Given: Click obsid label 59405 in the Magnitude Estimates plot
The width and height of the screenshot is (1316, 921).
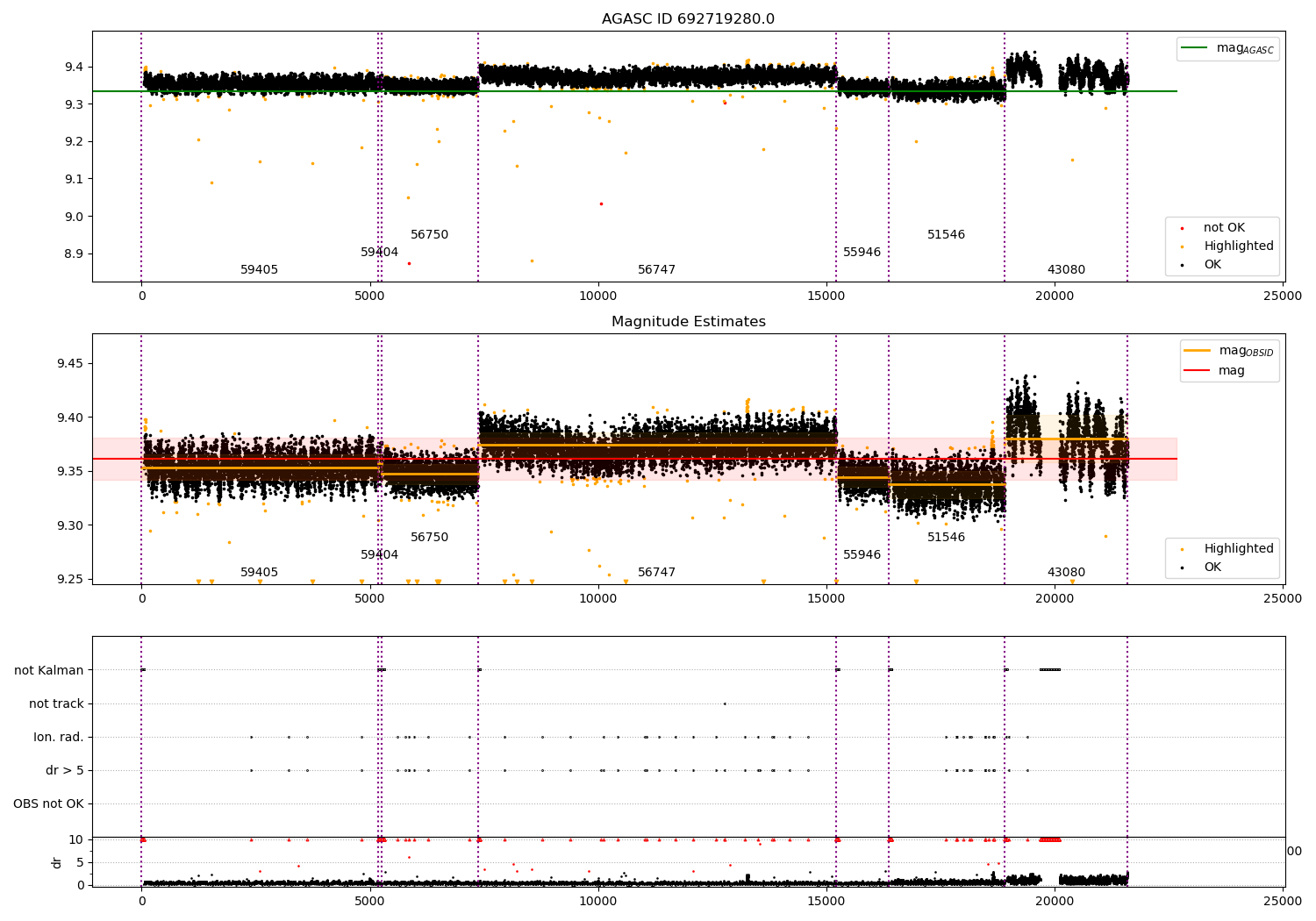Looking at the screenshot, I should click(x=259, y=573).
